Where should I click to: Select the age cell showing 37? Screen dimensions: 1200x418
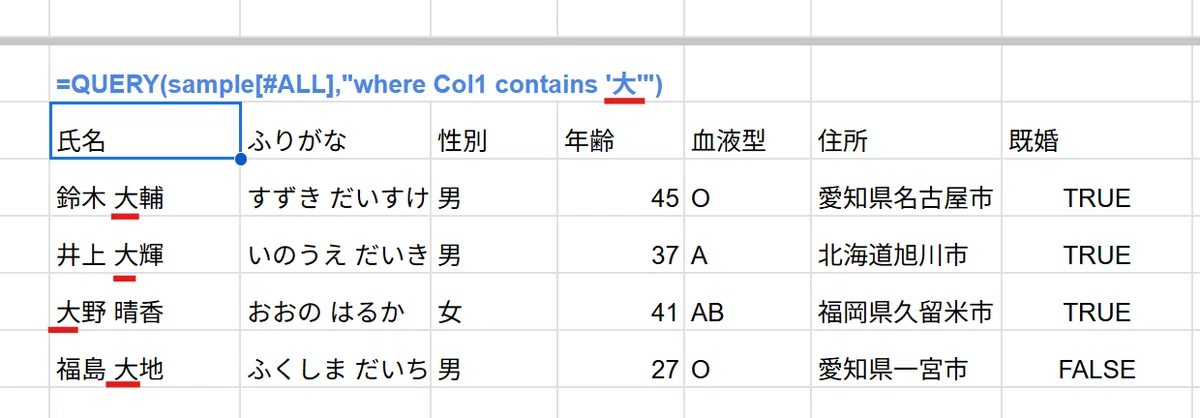coord(619,255)
